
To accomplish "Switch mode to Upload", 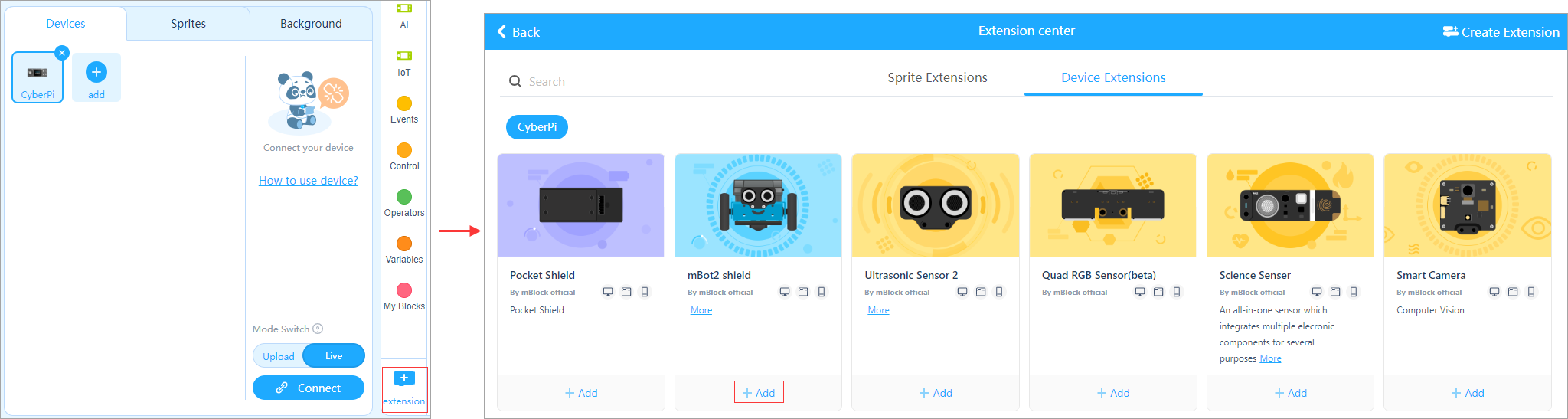I will click(278, 356).
